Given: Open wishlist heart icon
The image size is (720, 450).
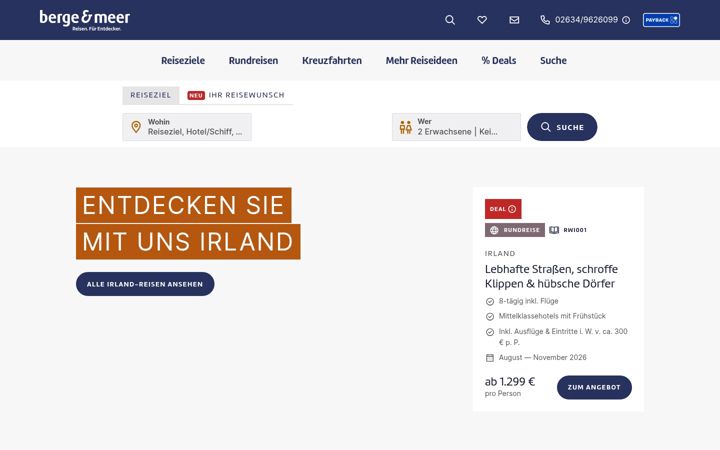Looking at the screenshot, I should pos(482,20).
